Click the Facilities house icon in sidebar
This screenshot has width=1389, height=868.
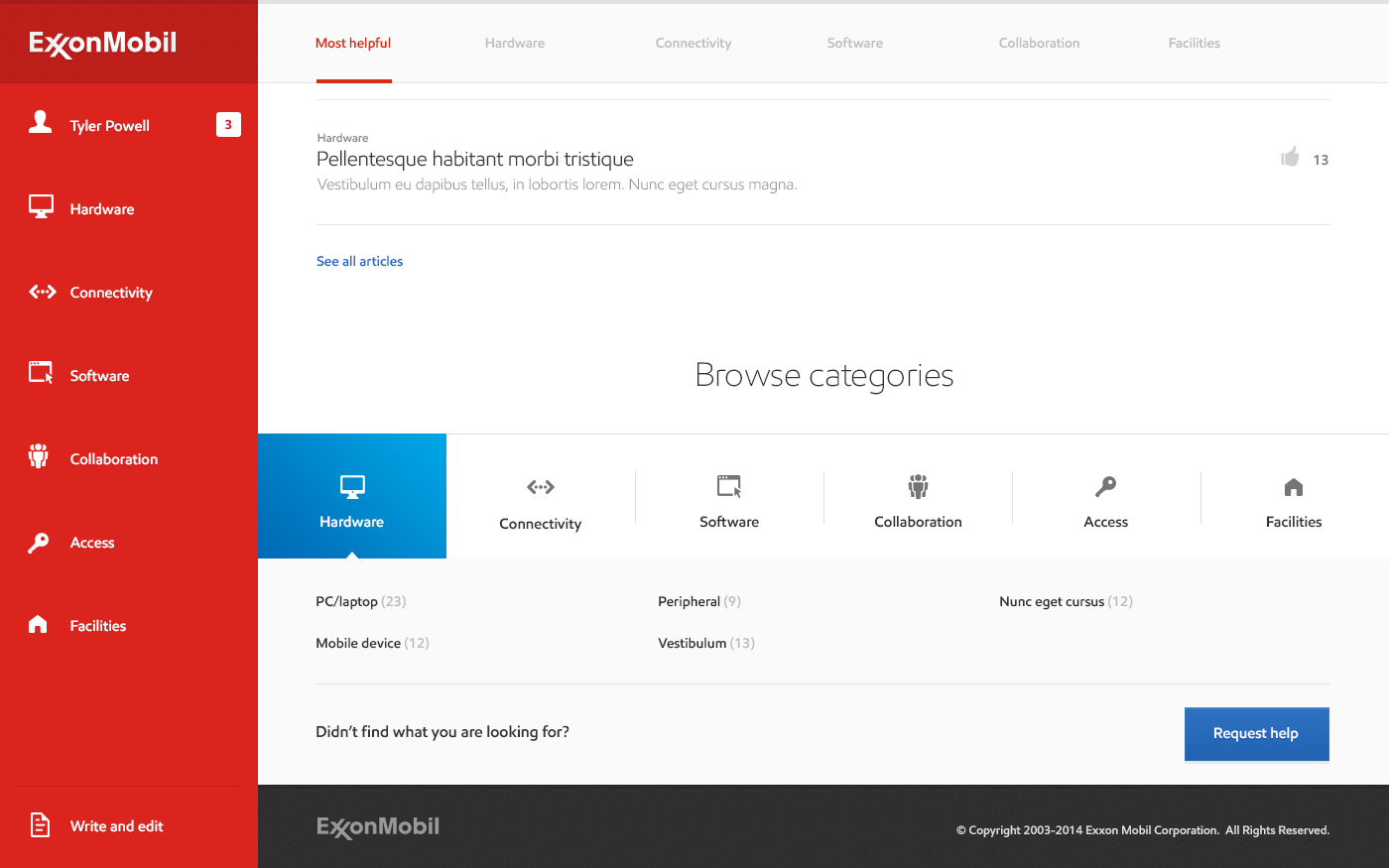[39, 624]
